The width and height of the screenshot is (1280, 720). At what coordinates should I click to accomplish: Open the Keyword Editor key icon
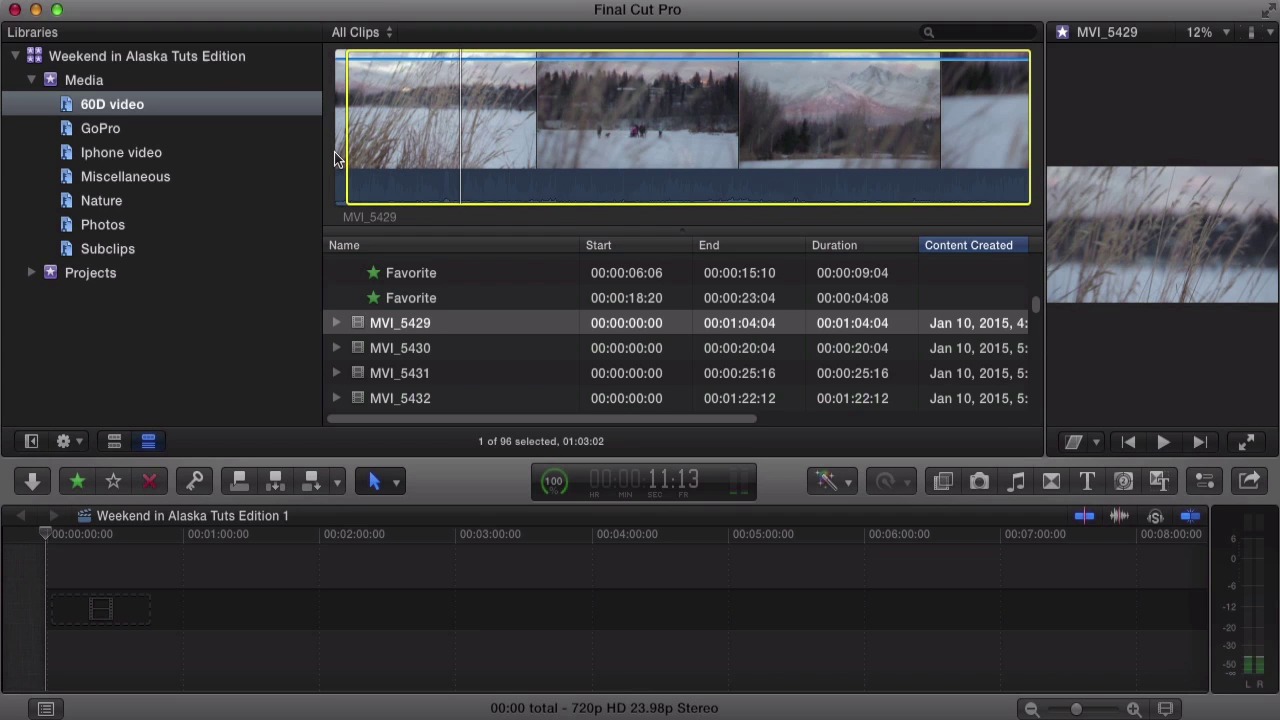tap(195, 482)
